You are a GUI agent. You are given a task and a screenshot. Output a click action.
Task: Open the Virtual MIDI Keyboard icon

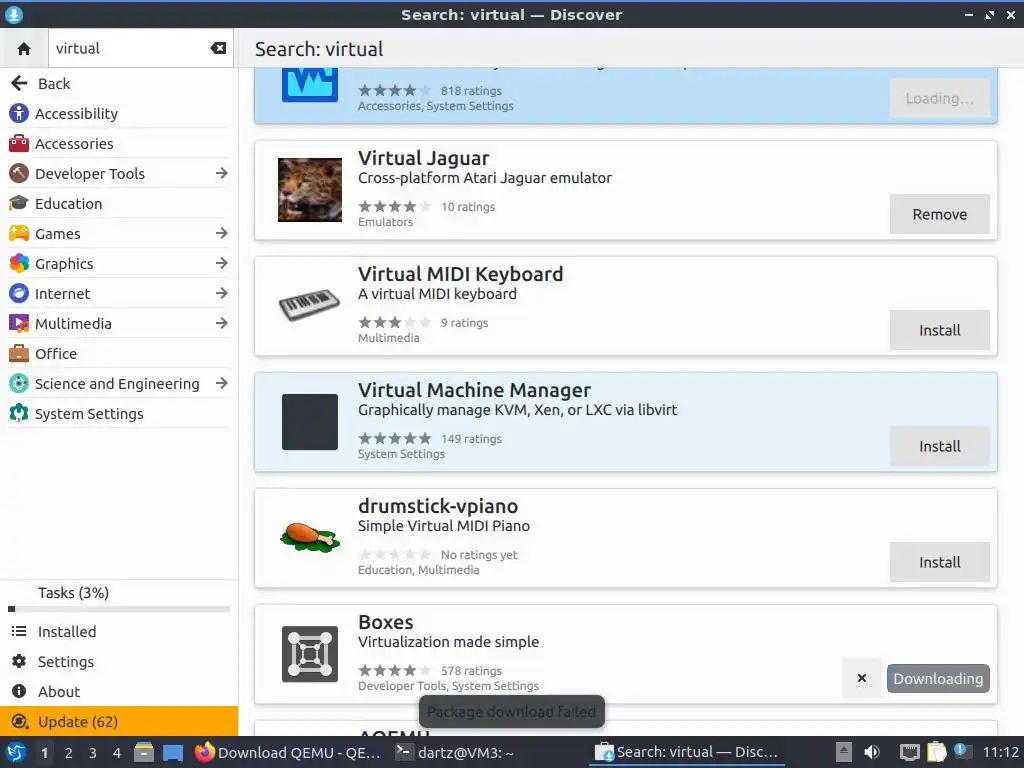click(x=310, y=305)
